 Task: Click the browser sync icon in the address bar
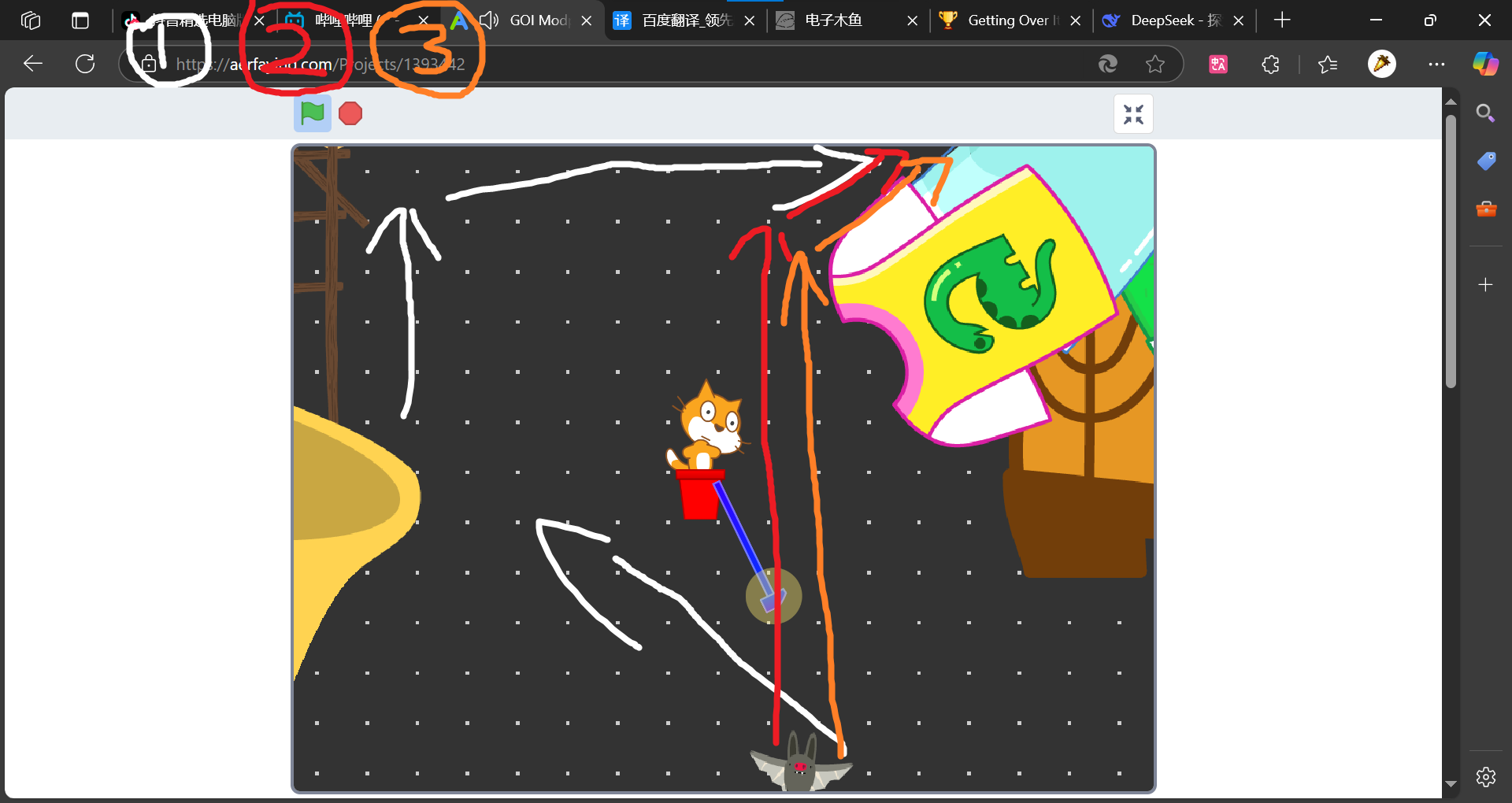(x=1108, y=64)
